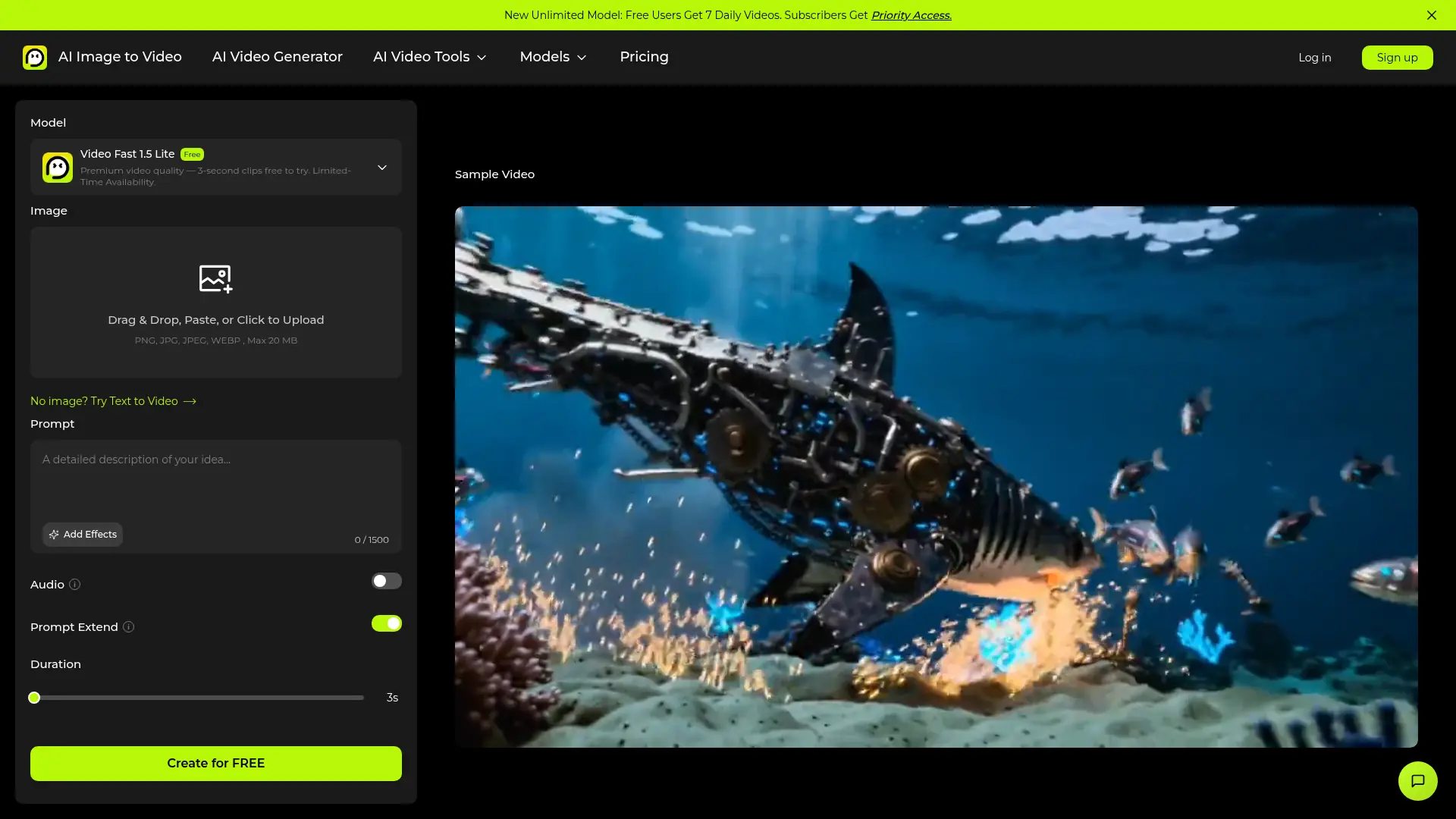The height and width of the screenshot is (819, 1456).
Task: Go to AI Image to Video page
Action: pos(120,57)
